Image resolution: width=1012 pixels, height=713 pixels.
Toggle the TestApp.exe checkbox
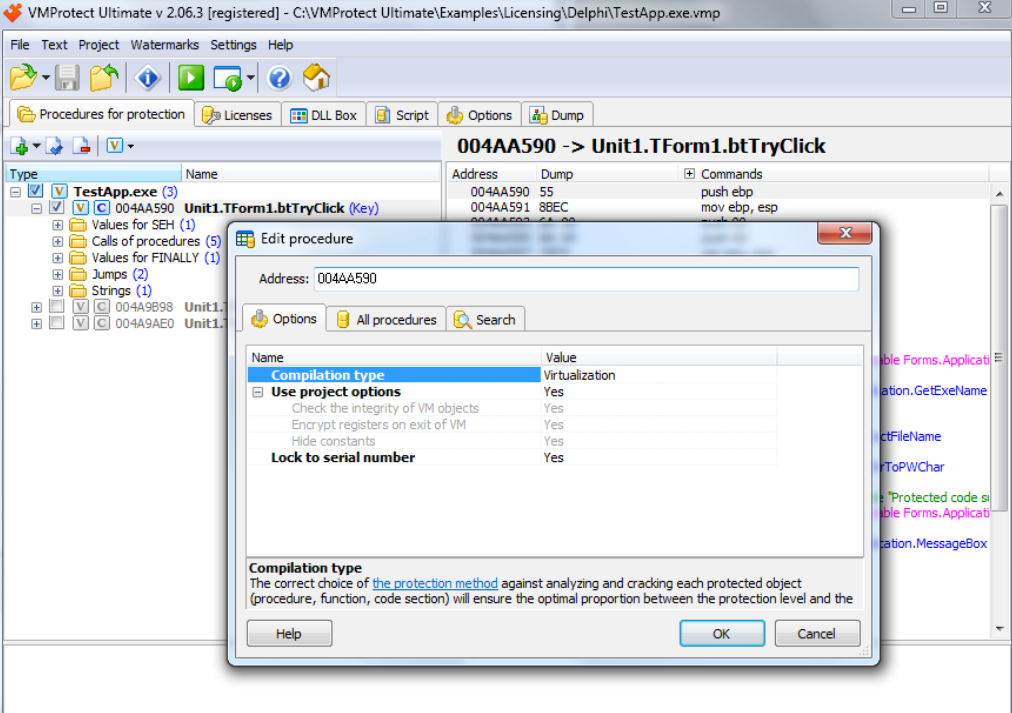[35, 191]
